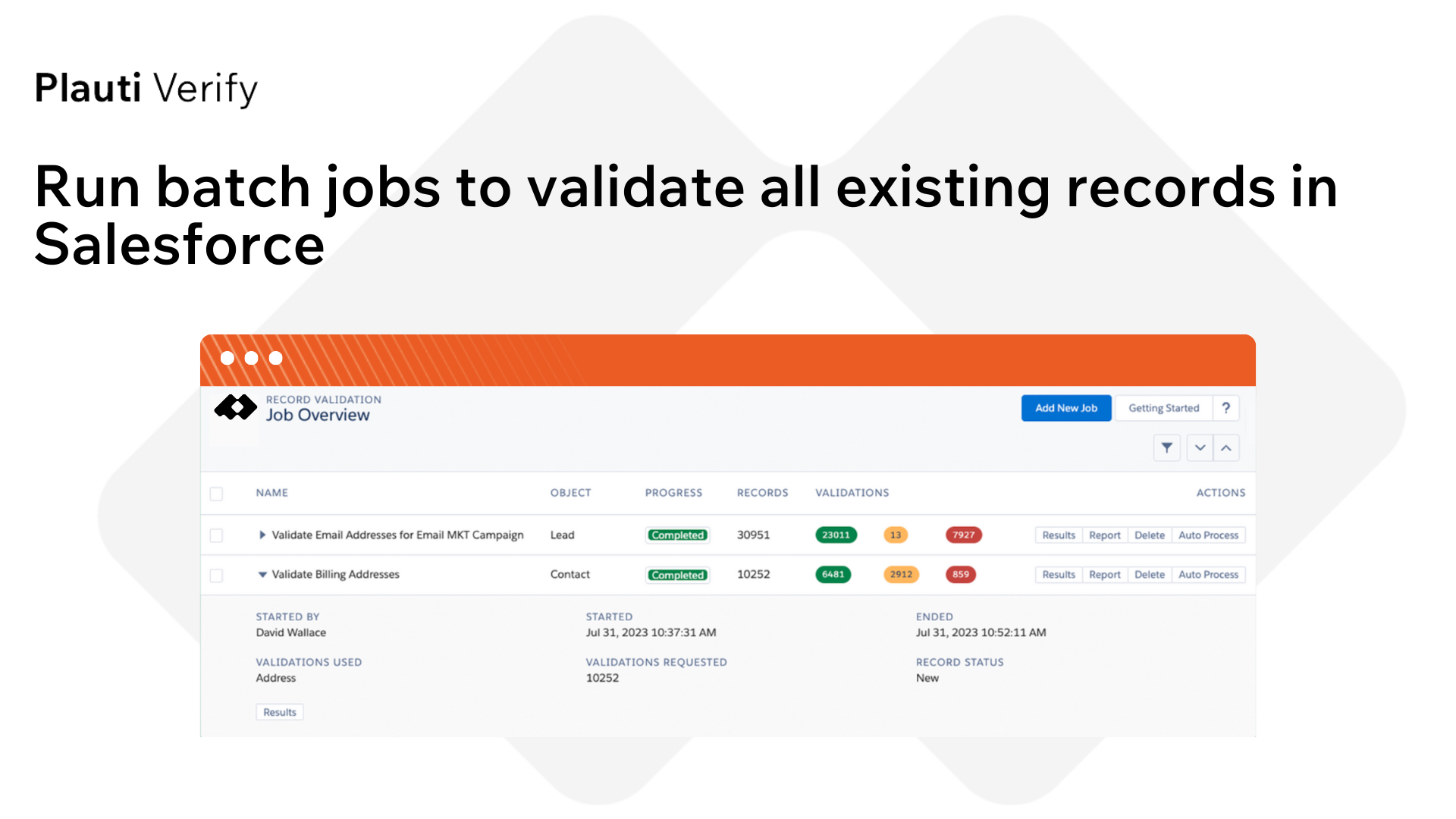Sort by the NAME column header

tap(271, 493)
